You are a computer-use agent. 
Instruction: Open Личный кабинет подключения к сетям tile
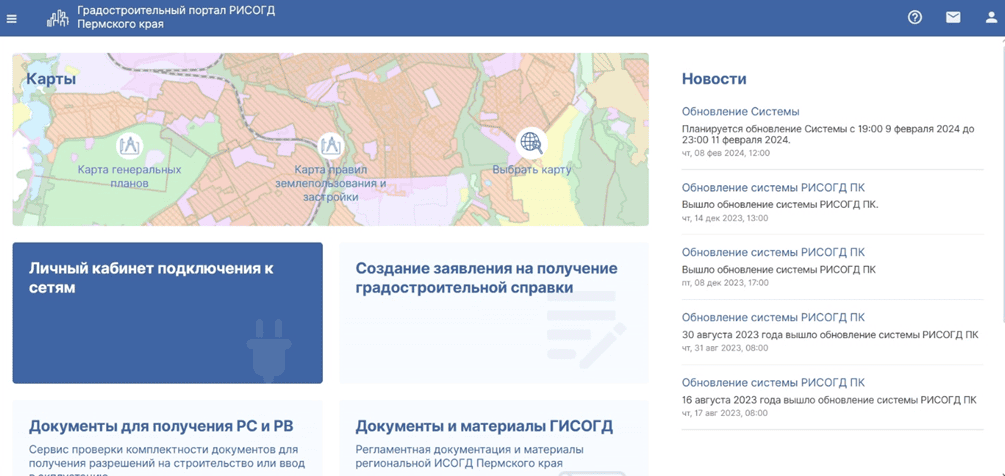click(x=167, y=312)
